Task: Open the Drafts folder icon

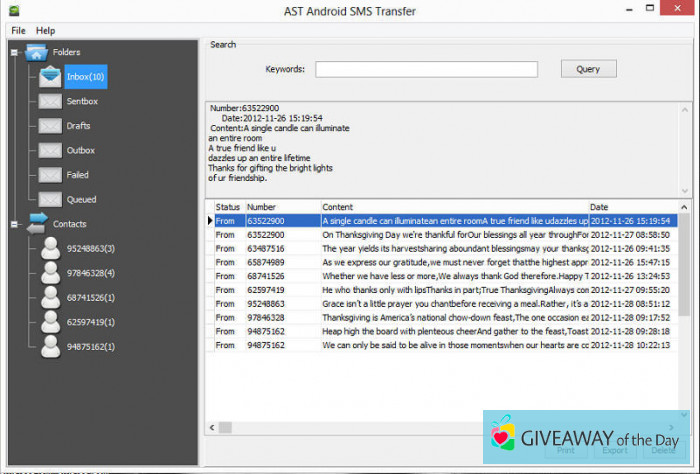Action: tap(50, 126)
